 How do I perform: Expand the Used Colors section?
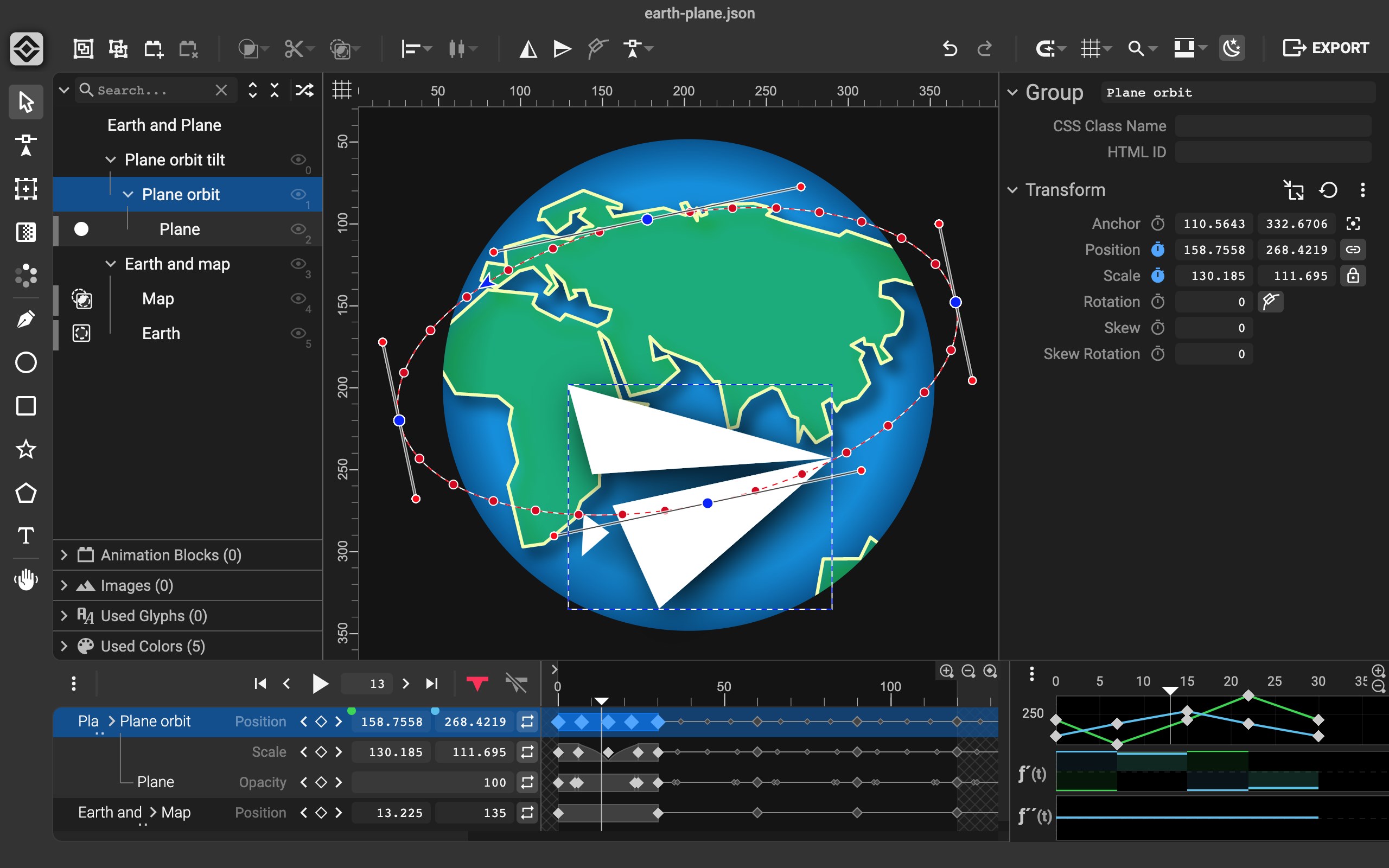coord(64,645)
